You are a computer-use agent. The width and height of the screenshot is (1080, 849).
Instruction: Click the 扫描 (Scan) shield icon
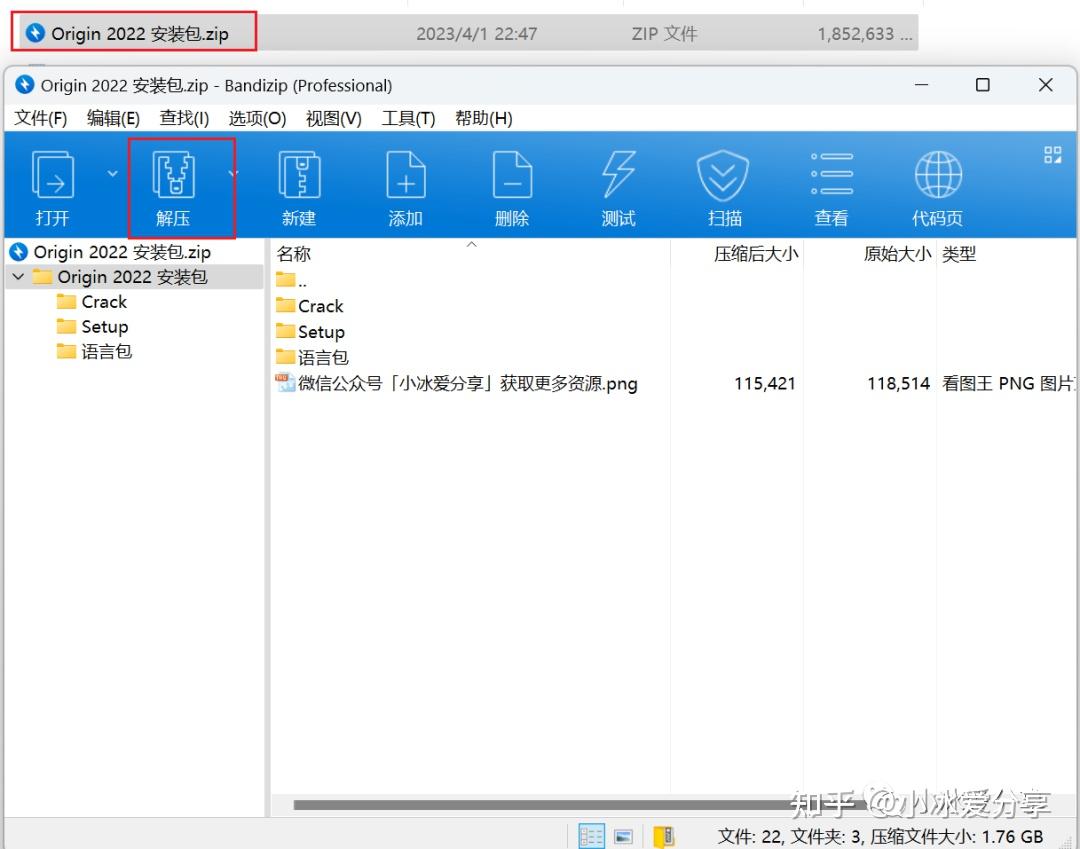coord(723,186)
